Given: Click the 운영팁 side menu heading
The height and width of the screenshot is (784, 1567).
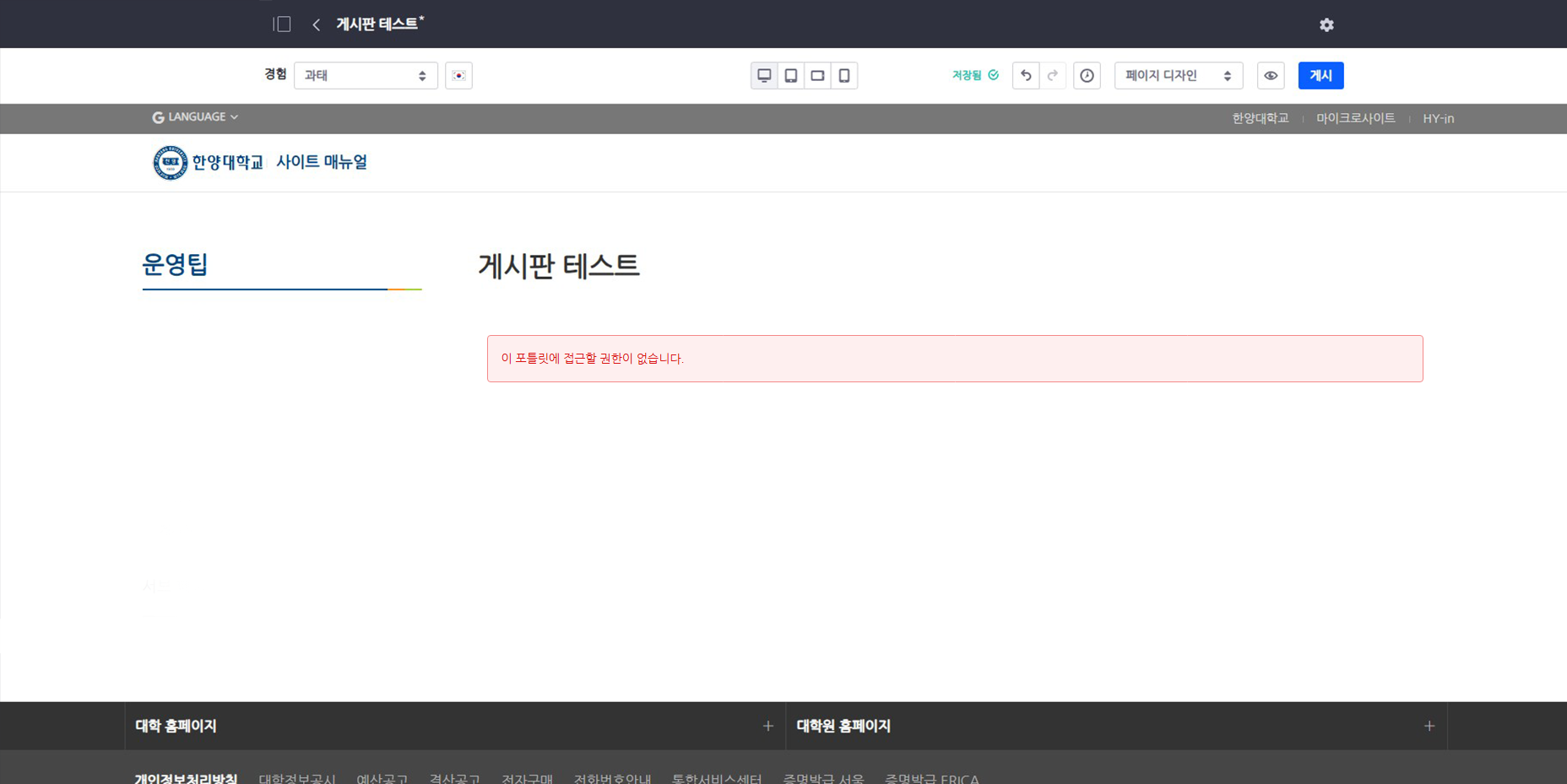Looking at the screenshot, I should click(x=175, y=265).
